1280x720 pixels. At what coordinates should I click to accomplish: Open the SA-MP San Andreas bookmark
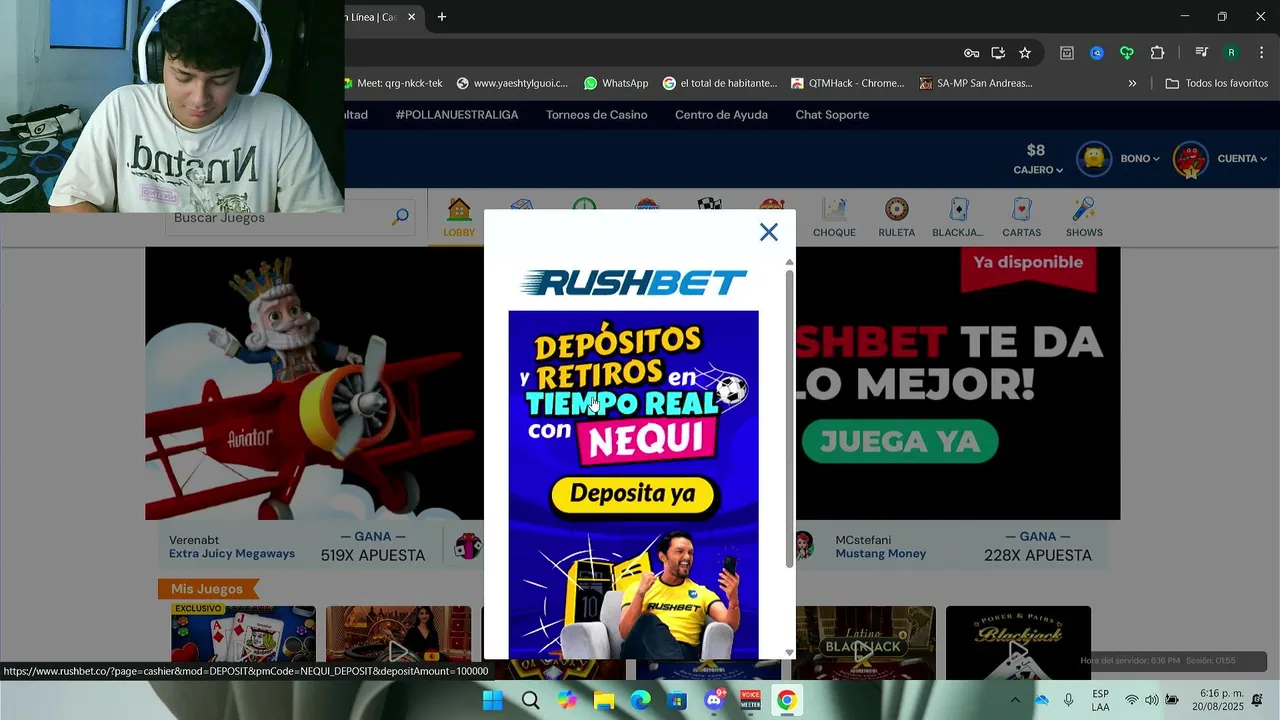(x=976, y=83)
